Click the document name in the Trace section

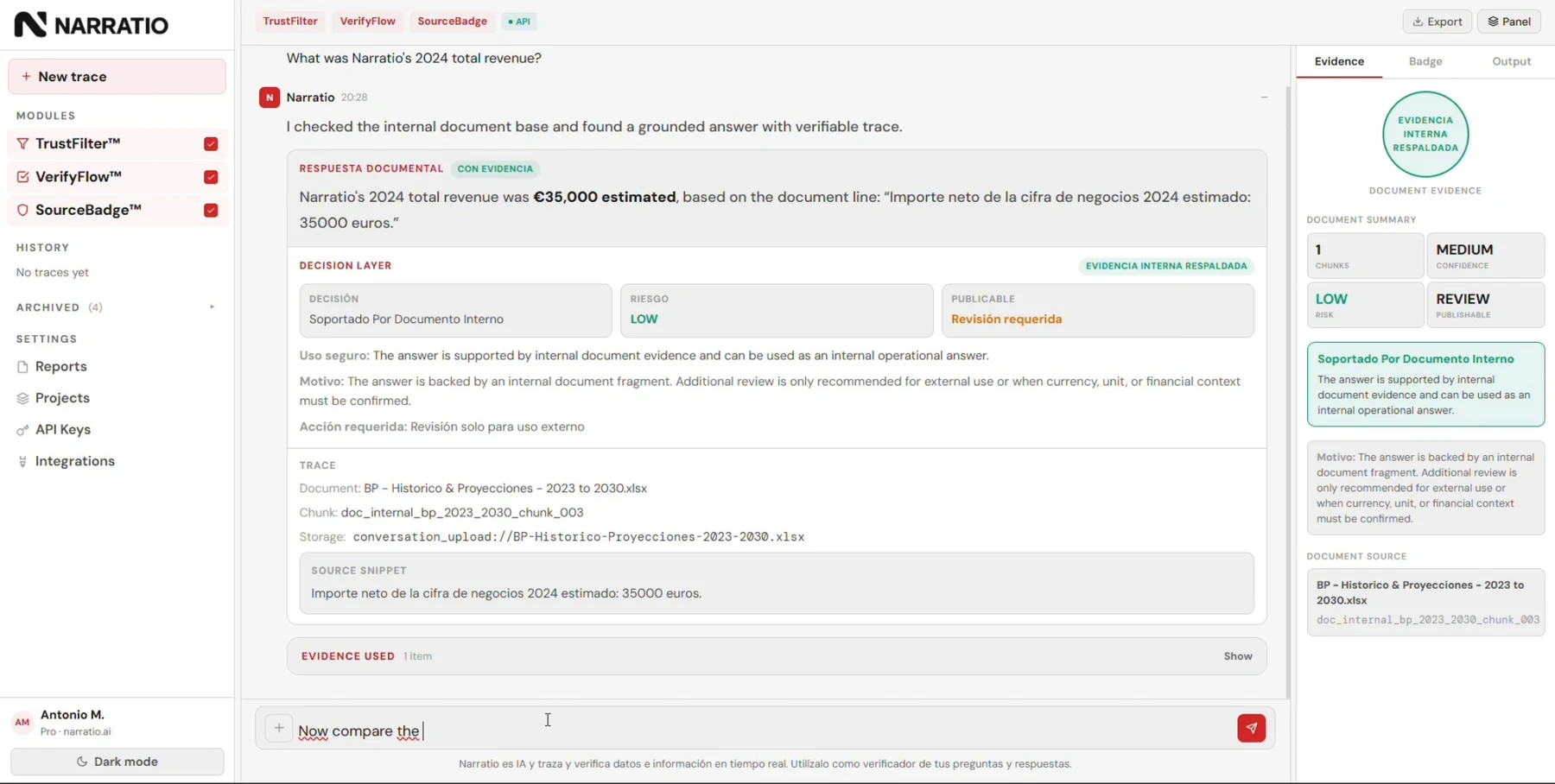505,489
